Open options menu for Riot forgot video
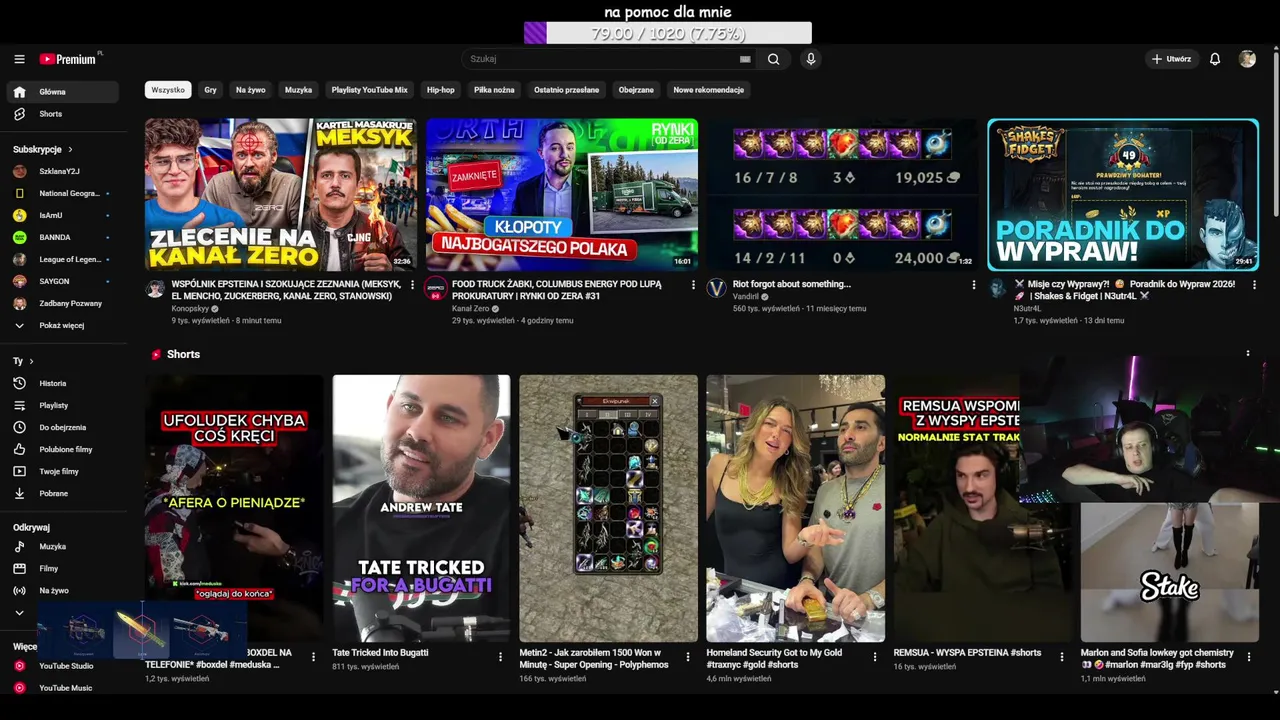This screenshot has height=720, width=1280. (x=974, y=285)
